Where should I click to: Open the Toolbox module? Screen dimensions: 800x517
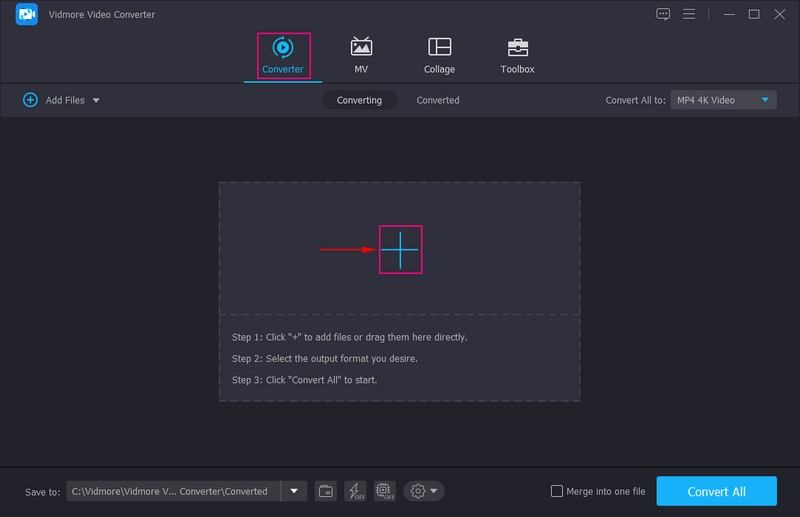pos(517,55)
